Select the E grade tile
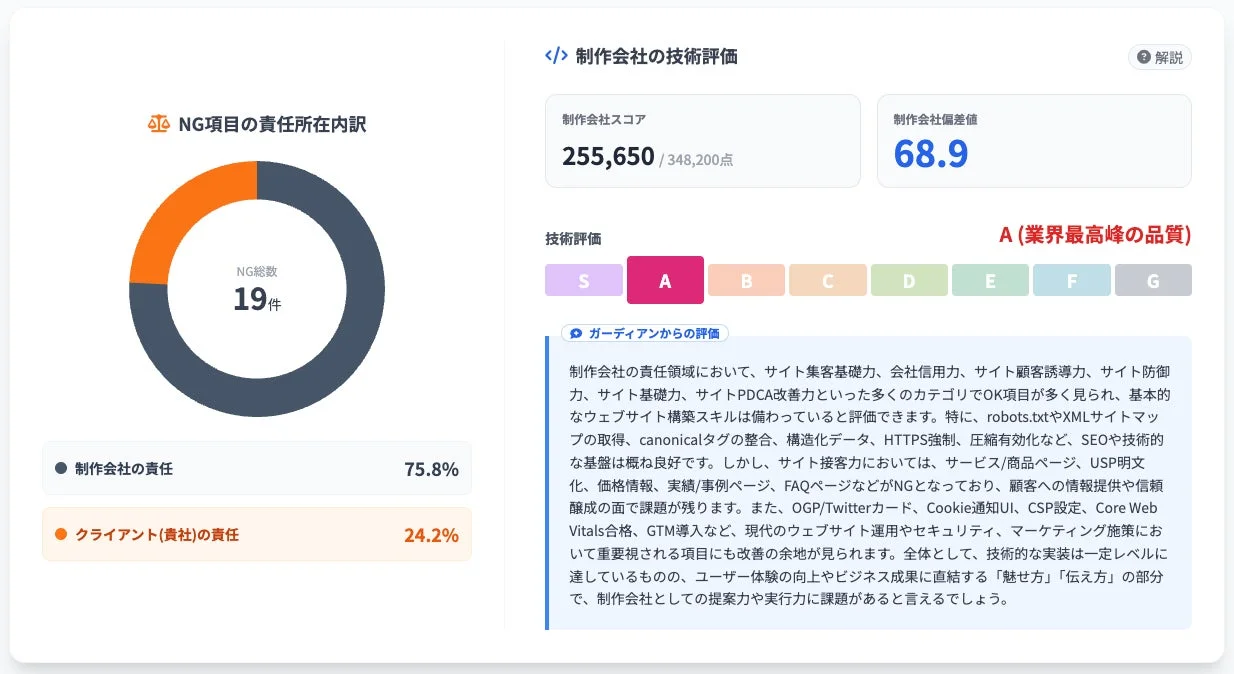Image resolution: width=1234 pixels, height=674 pixels. 990,280
